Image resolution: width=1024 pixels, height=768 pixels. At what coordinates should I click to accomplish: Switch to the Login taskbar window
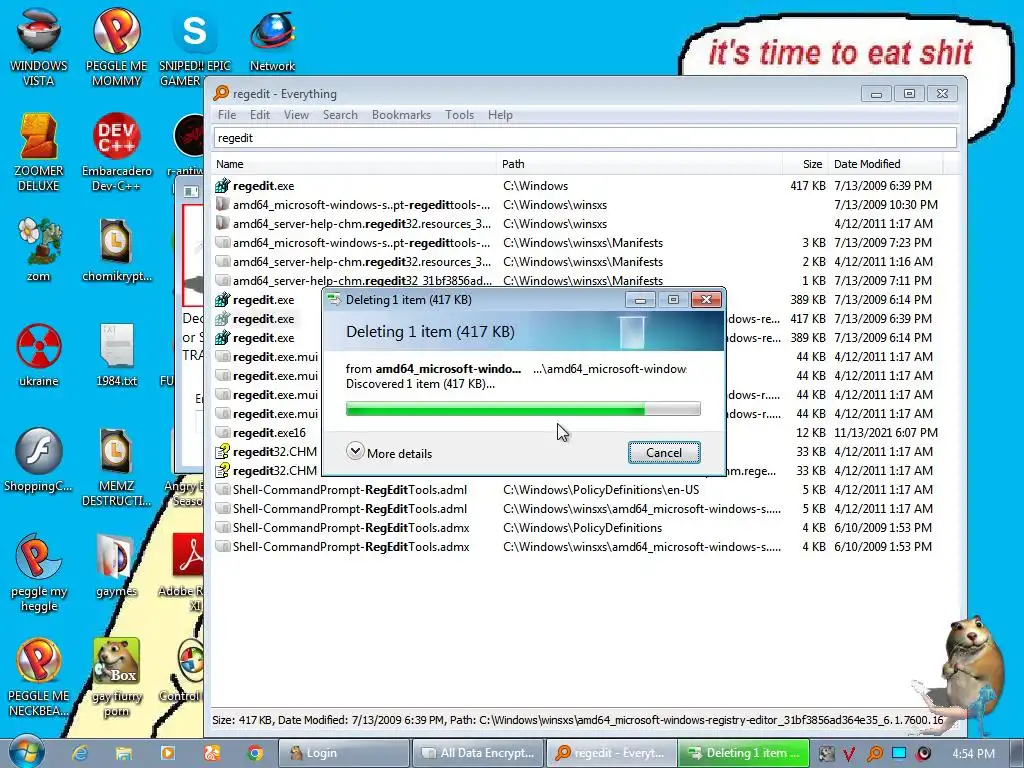click(x=345, y=753)
